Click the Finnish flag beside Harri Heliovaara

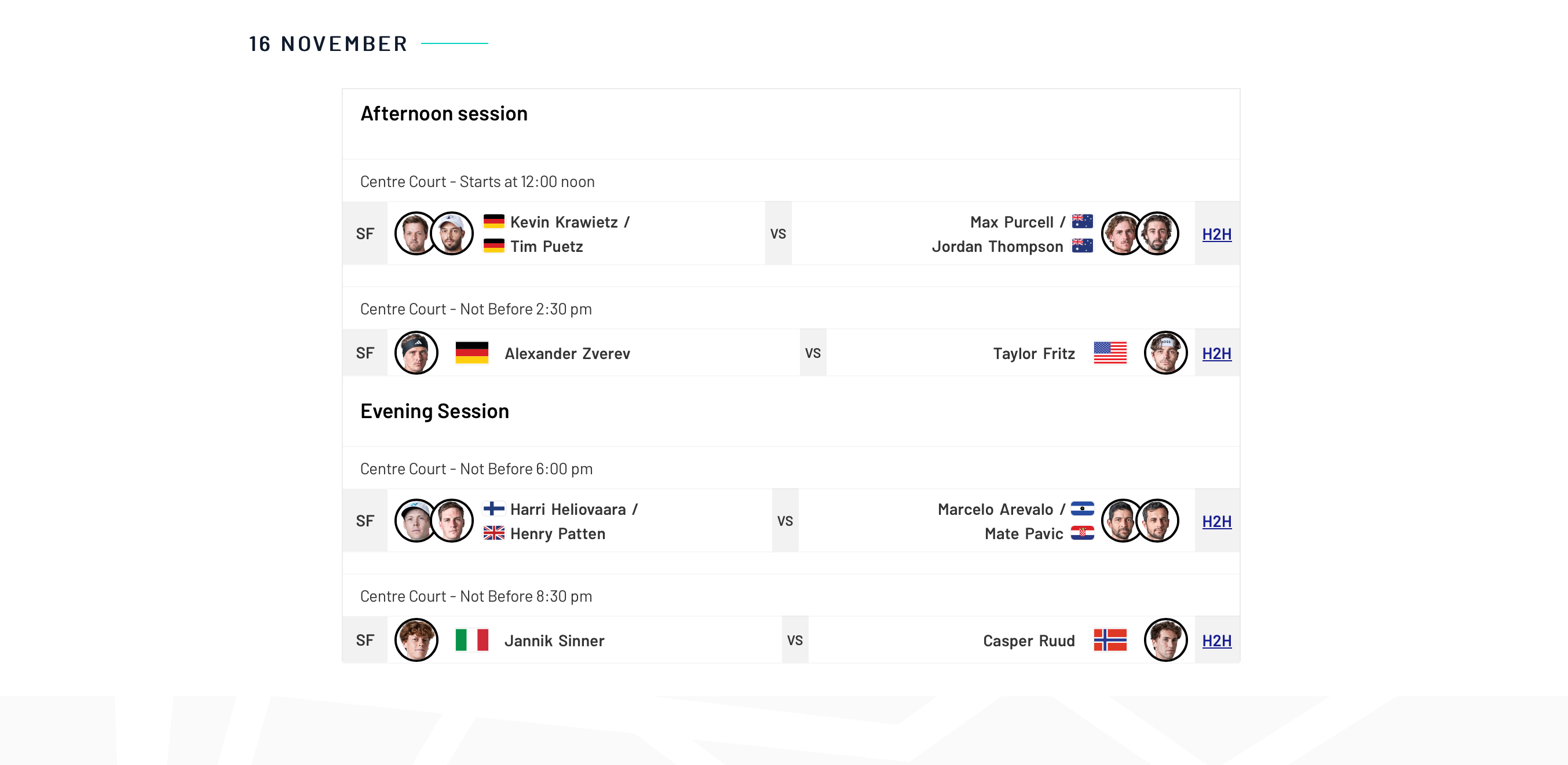(494, 509)
